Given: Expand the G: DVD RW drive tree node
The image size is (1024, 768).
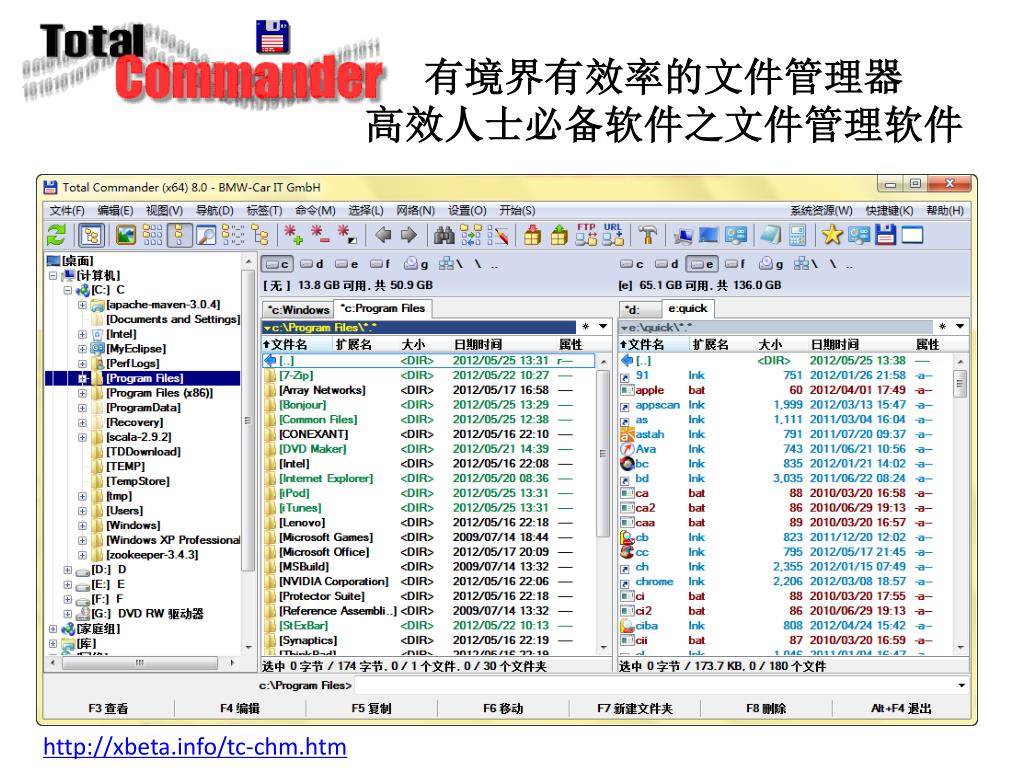Looking at the screenshot, I should pyautogui.click(x=67, y=614).
